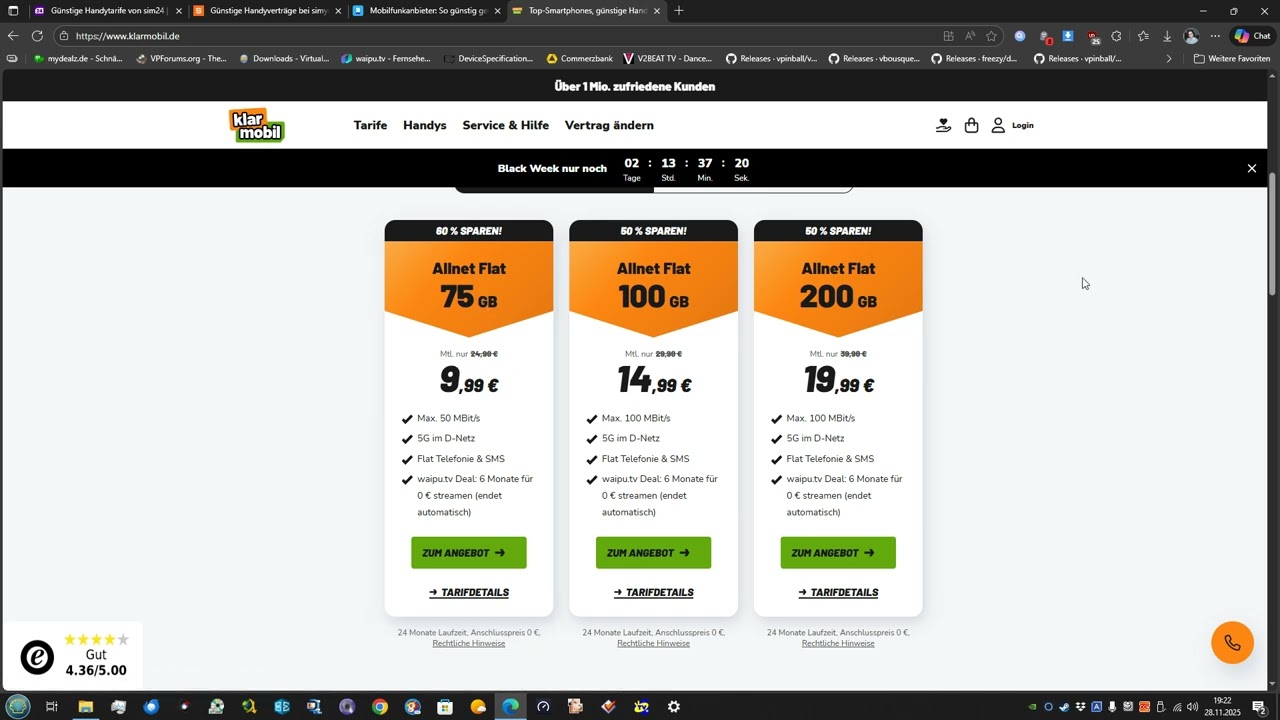1280x720 pixels.
Task: Open the Trusted Shops rating badge
Action: (x=72, y=656)
